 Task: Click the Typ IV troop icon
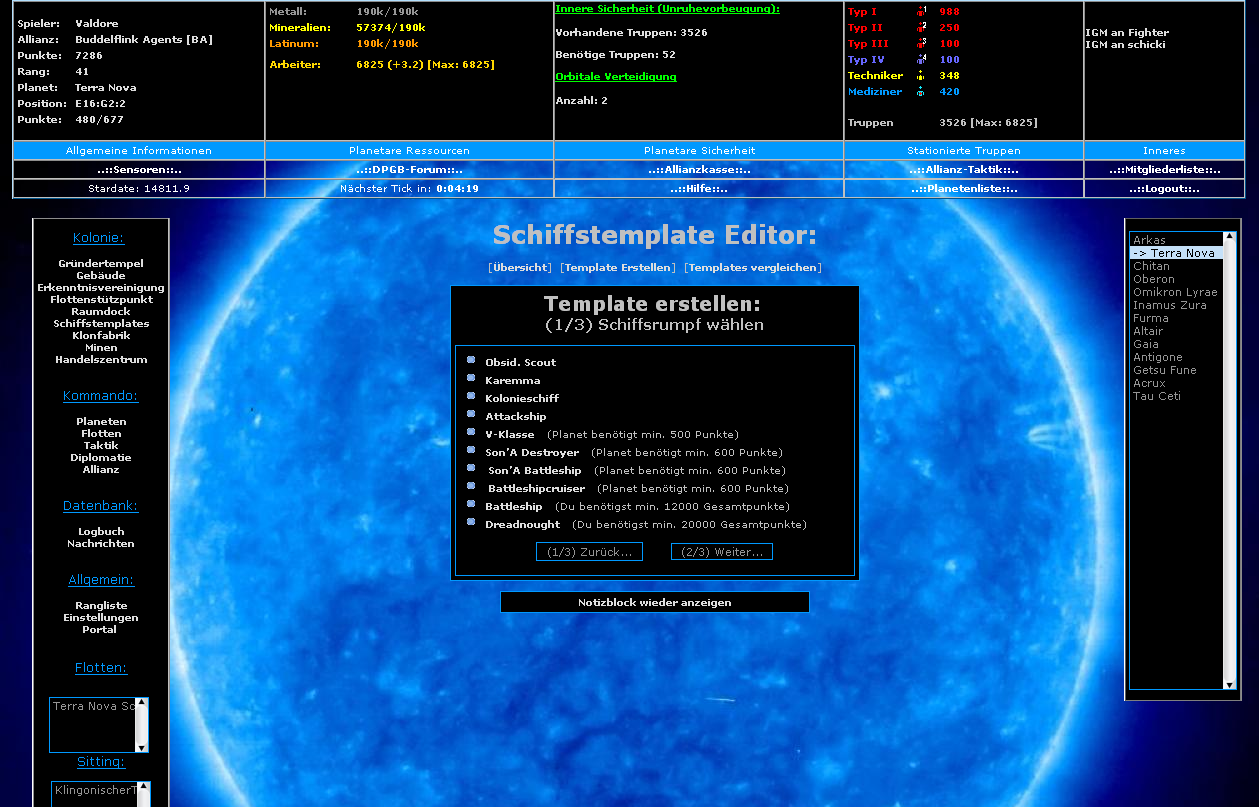[x=922, y=60]
